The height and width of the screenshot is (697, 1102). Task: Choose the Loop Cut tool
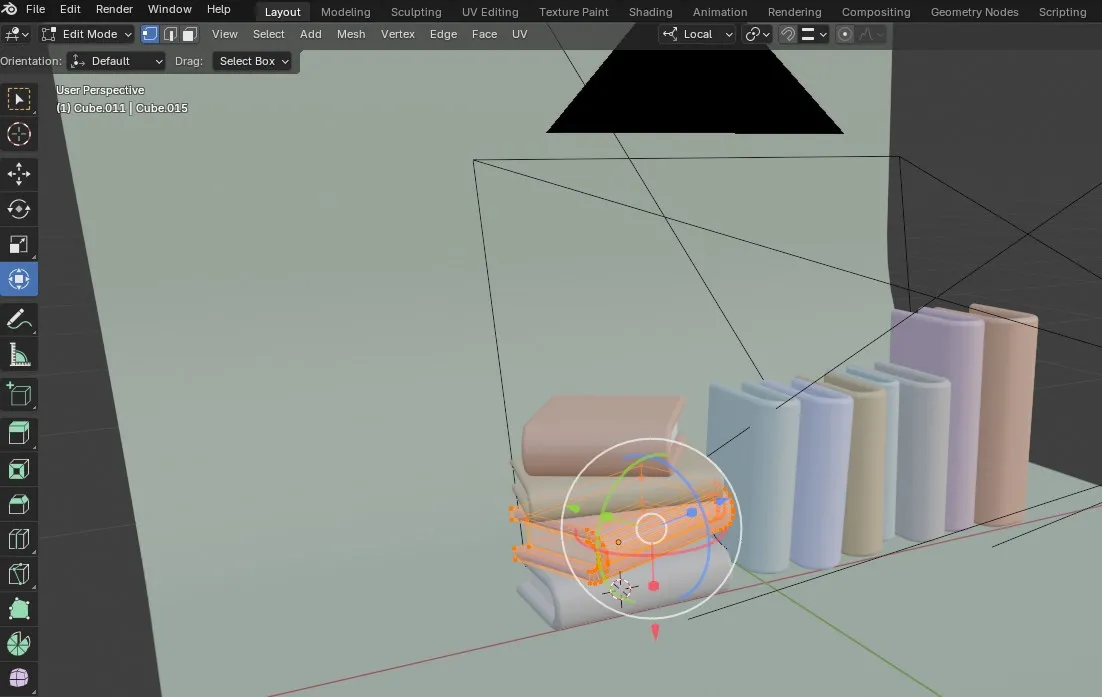tap(19, 540)
